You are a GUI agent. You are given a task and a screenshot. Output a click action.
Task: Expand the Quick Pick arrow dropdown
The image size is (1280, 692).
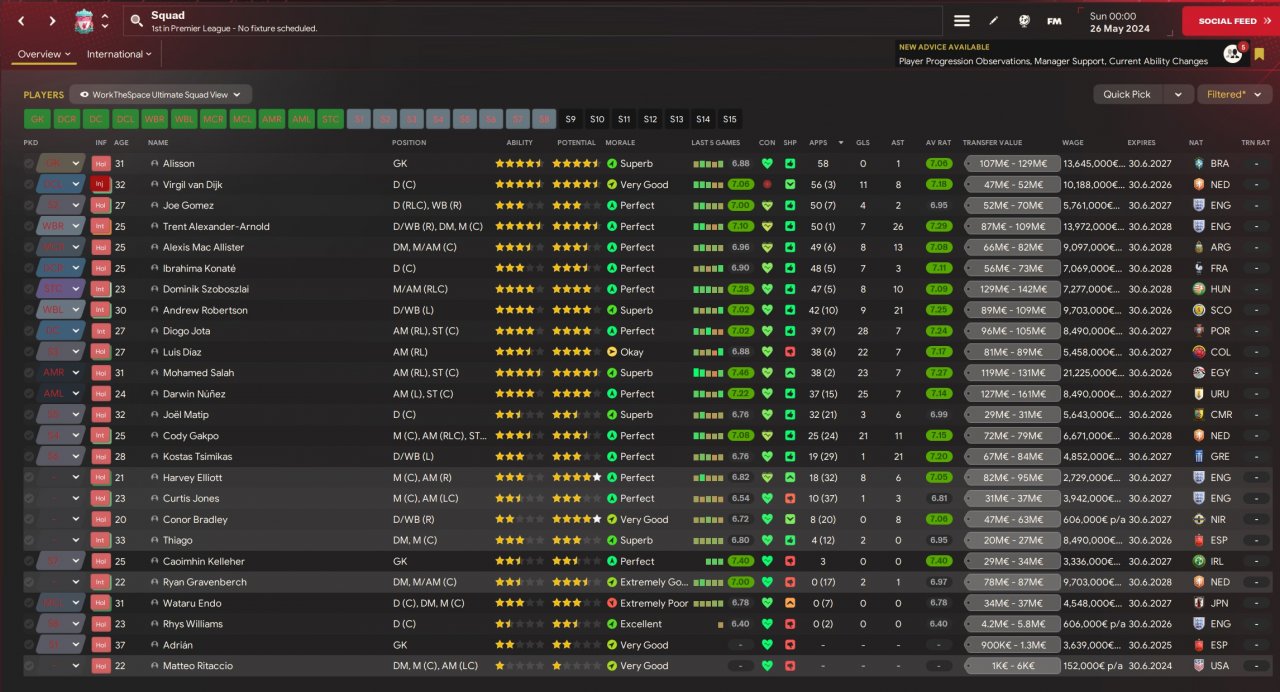[x=1178, y=94]
